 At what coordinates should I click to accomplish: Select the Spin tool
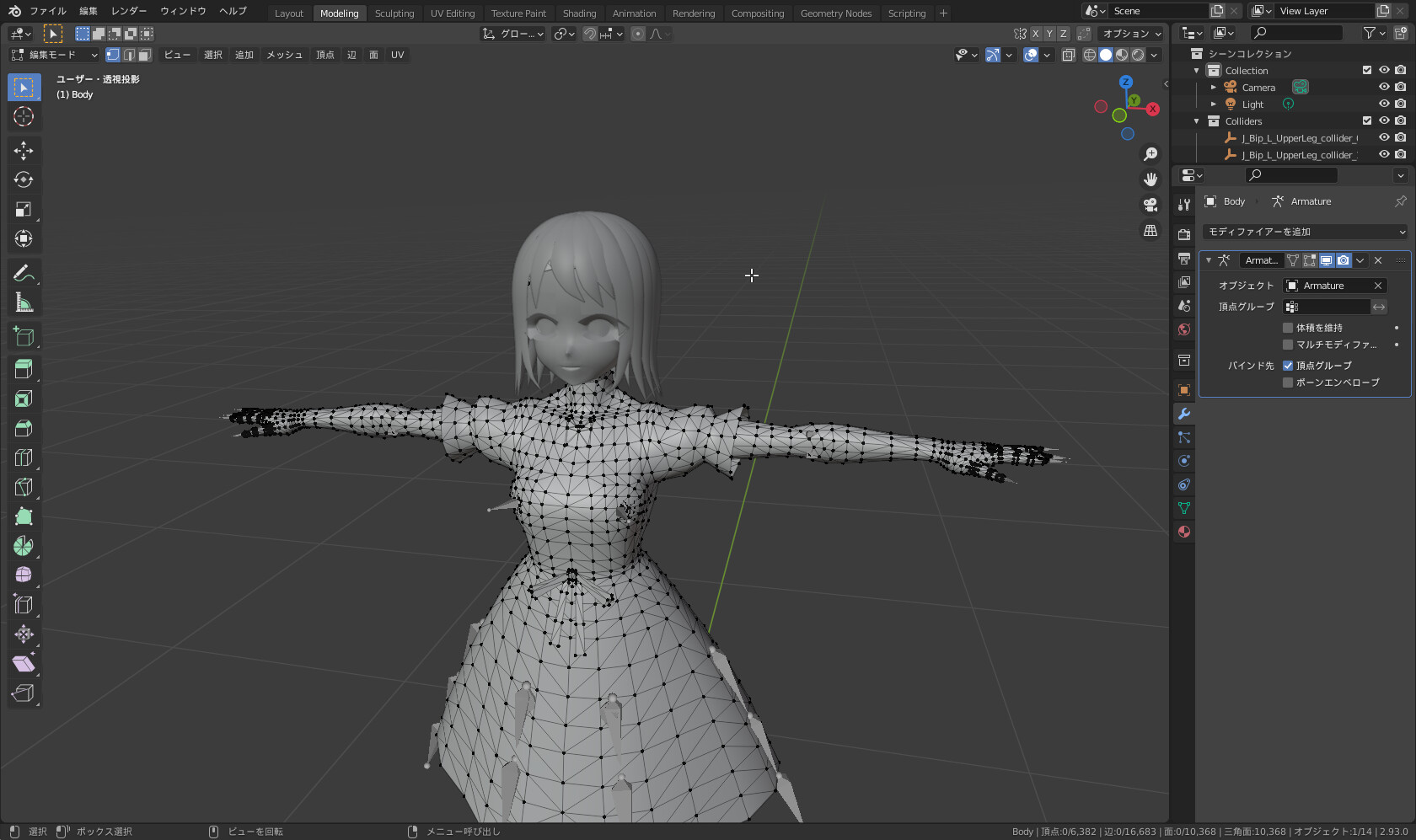(x=24, y=546)
